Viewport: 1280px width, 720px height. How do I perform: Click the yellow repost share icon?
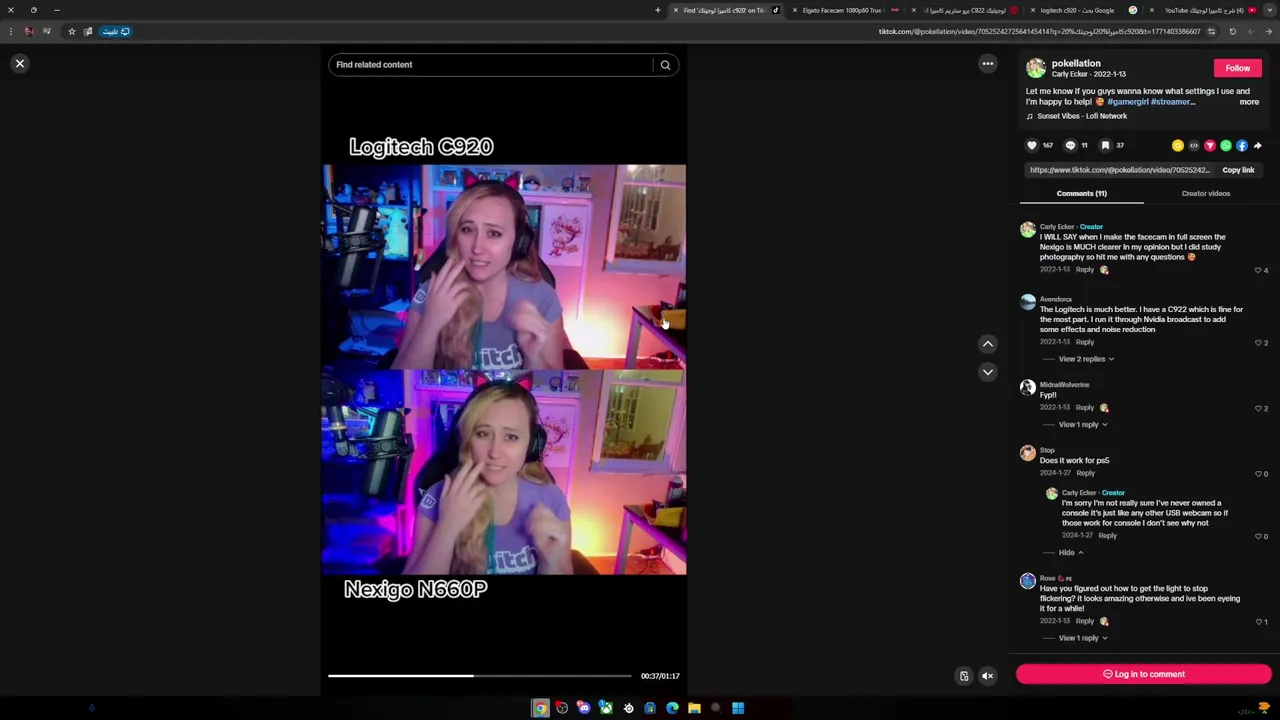tap(1178, 146)
